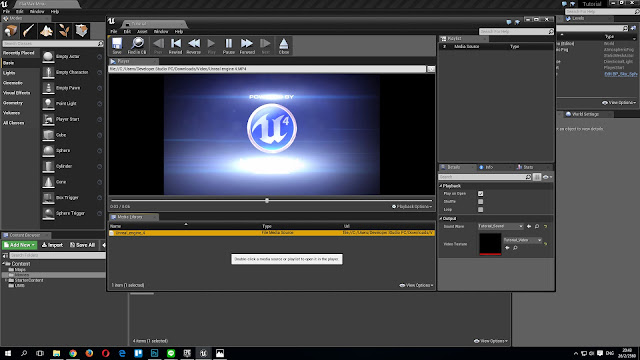Select the Paint mode brush icon
This screenshot has width=640, height=360.
tap(29, 31)
